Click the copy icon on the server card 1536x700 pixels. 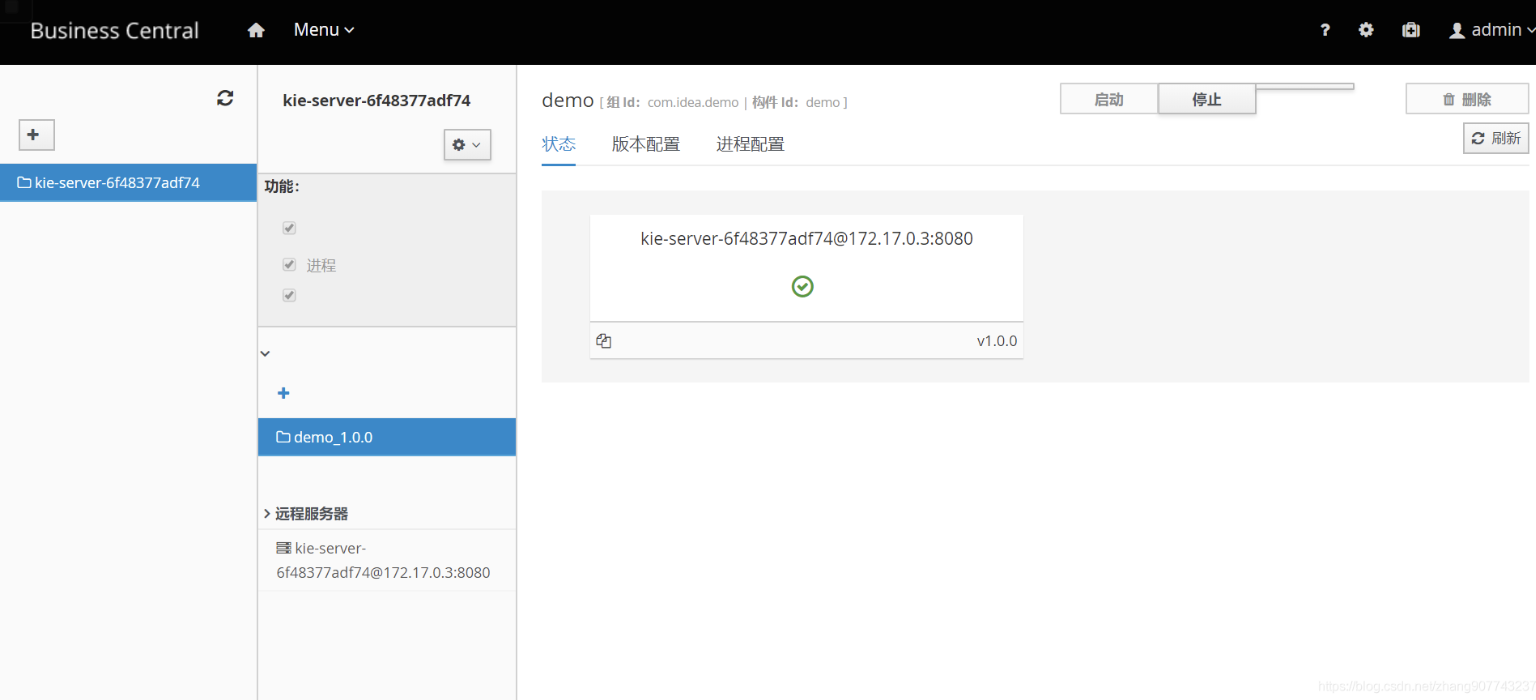603,340
